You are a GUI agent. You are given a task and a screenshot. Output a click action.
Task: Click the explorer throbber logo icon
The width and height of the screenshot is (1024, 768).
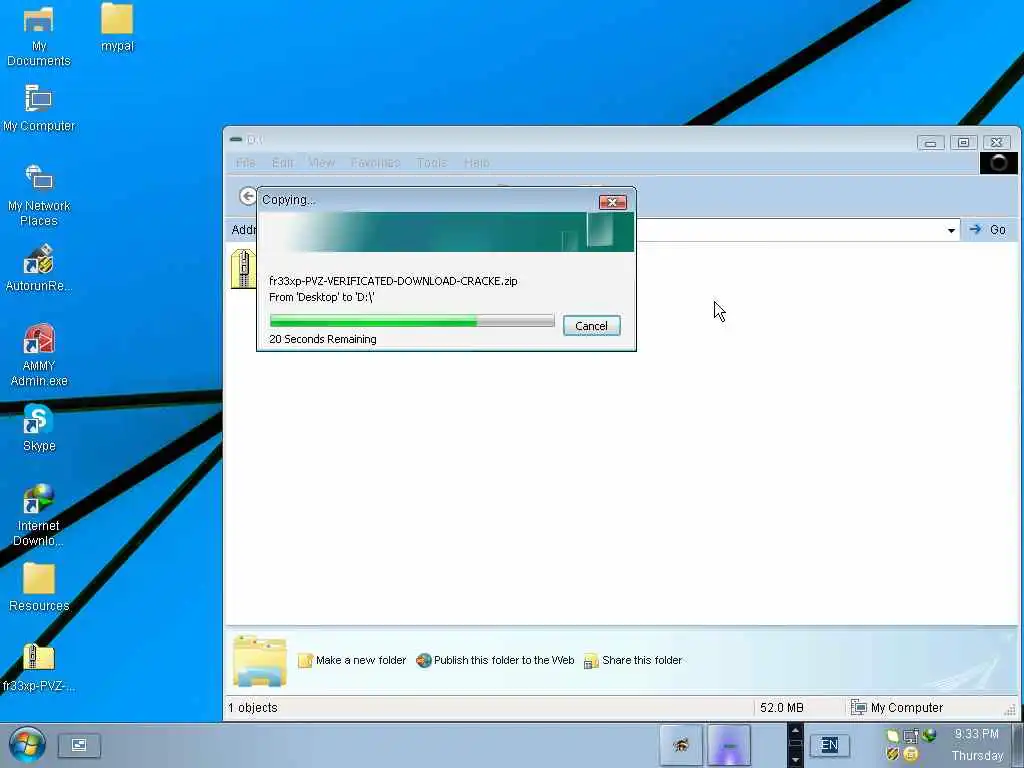coord(999,163)
